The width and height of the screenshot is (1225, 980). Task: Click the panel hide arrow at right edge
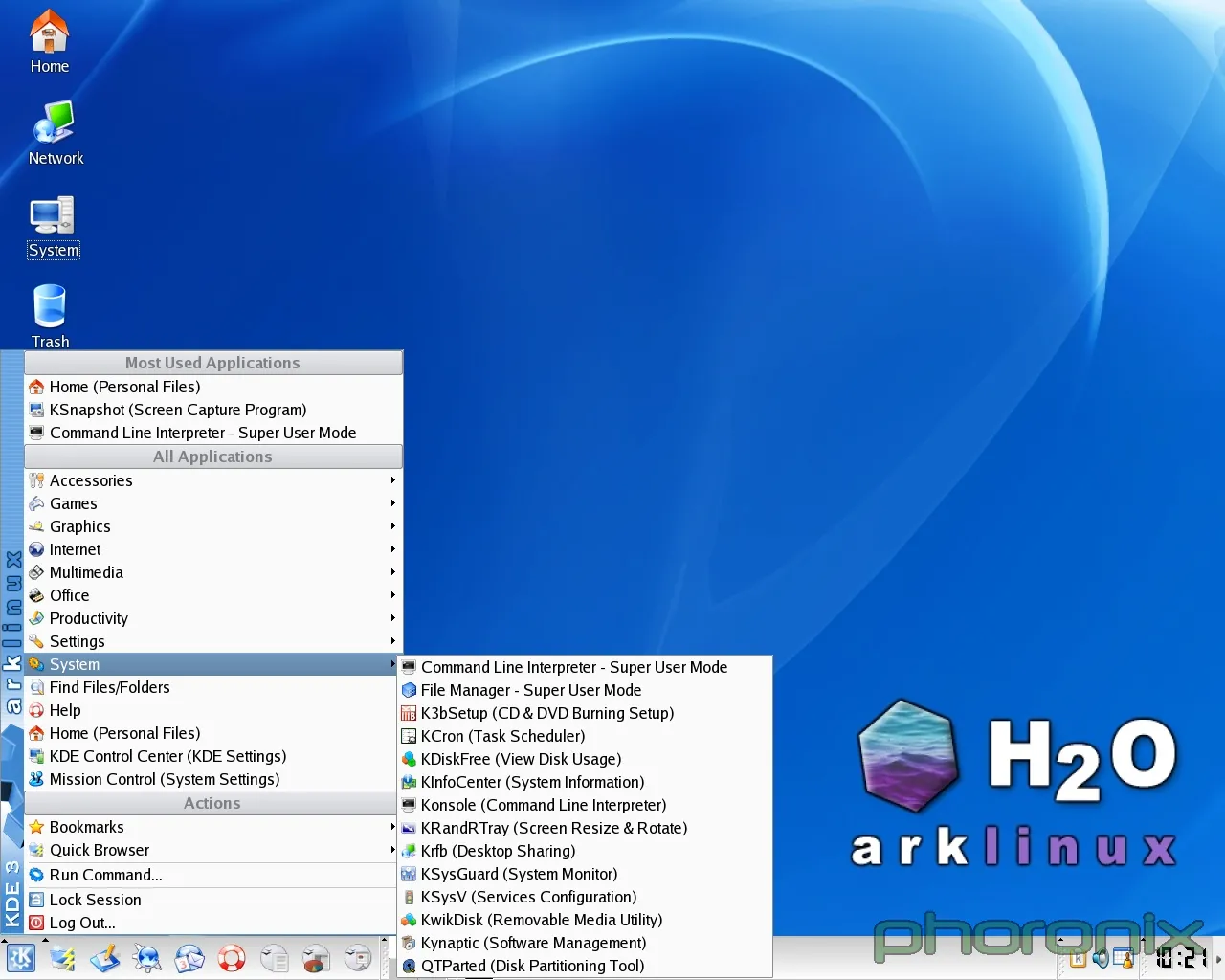coord(1218,958)
